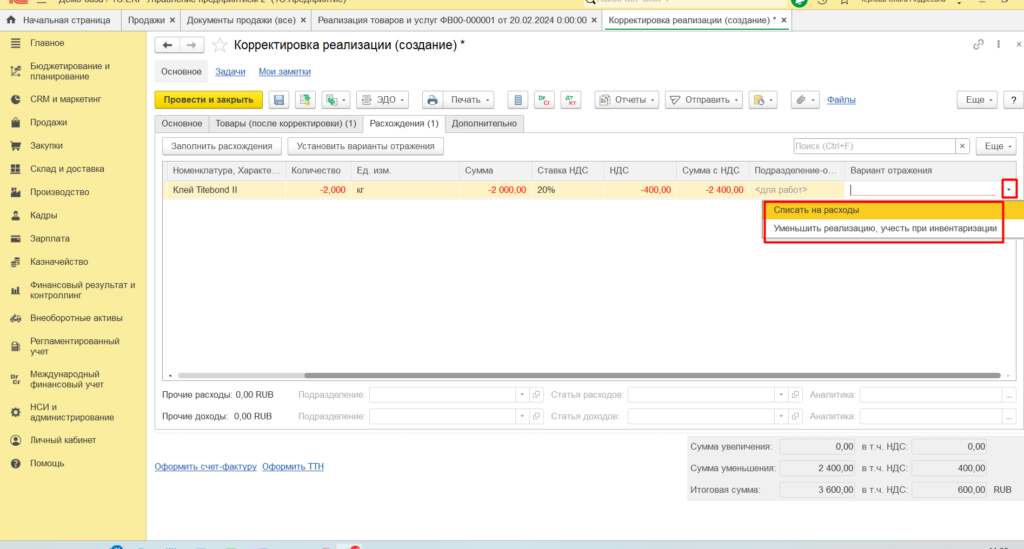Click the paperclip attachments icon
The height and width of the screenshot is (549, 1024).
805,100
